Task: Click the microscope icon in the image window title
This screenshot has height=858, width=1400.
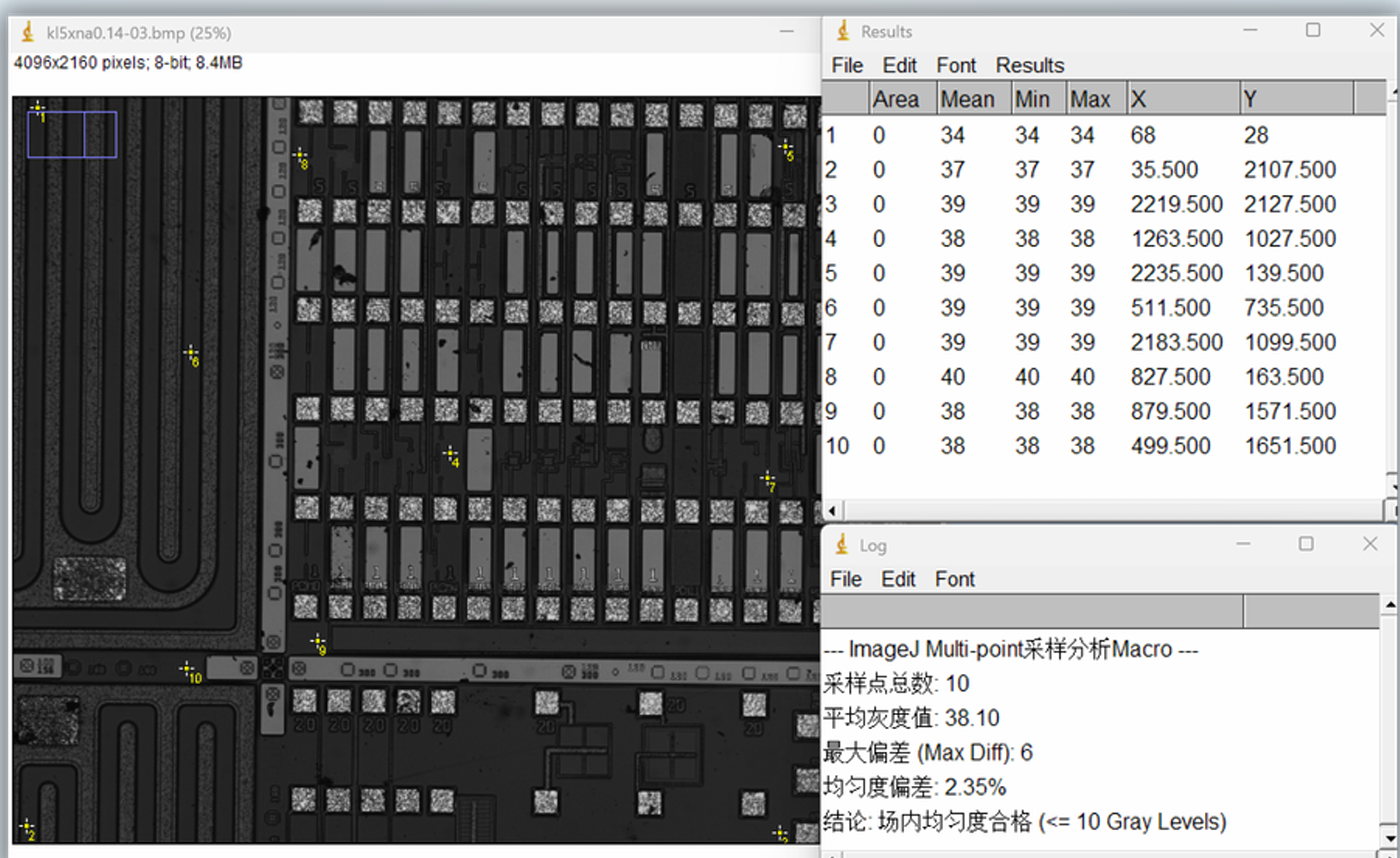Action: tap(29, 33)
